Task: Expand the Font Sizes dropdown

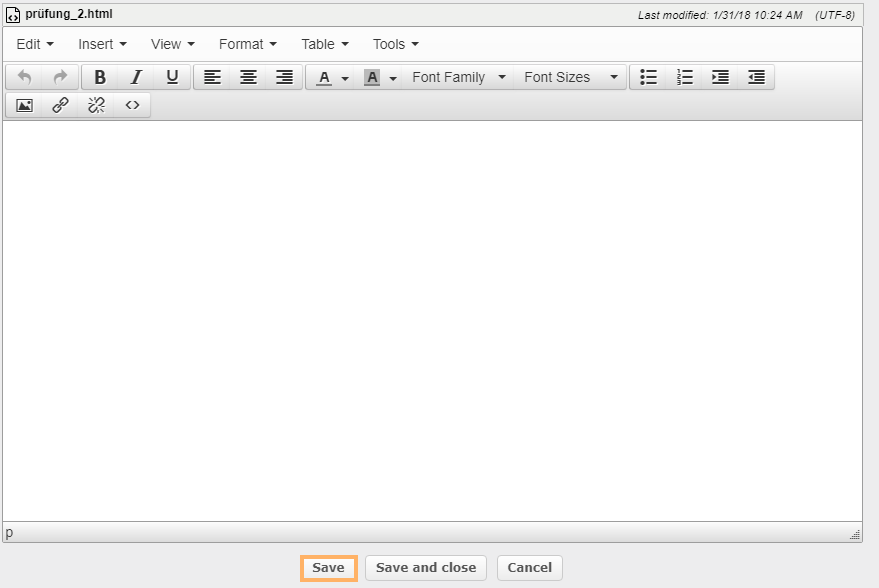Action: click(570, 77)
